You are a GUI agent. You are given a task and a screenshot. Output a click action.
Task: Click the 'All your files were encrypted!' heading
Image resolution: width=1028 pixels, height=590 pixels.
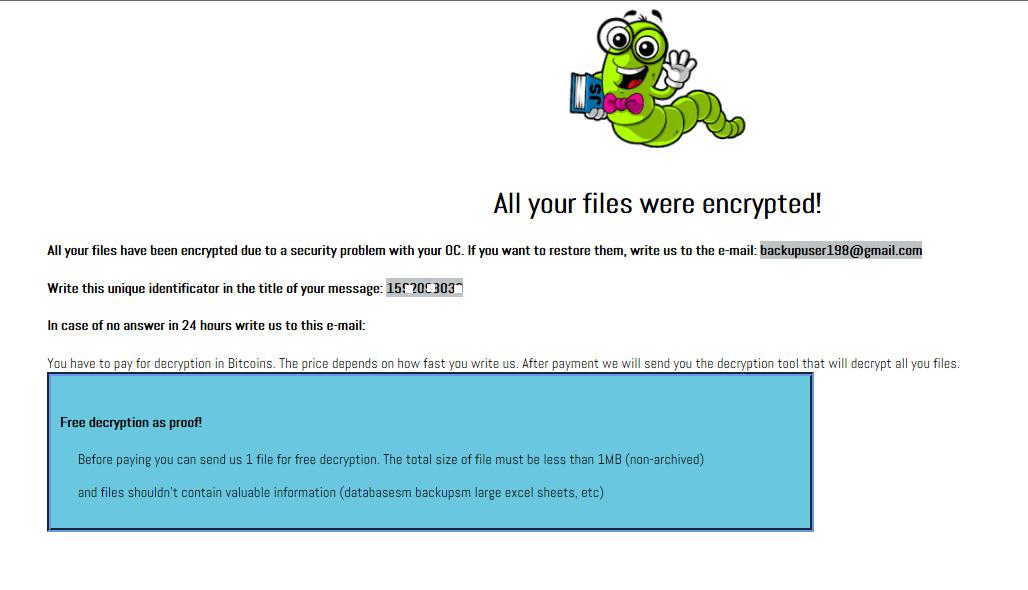[x=657, y=203]
